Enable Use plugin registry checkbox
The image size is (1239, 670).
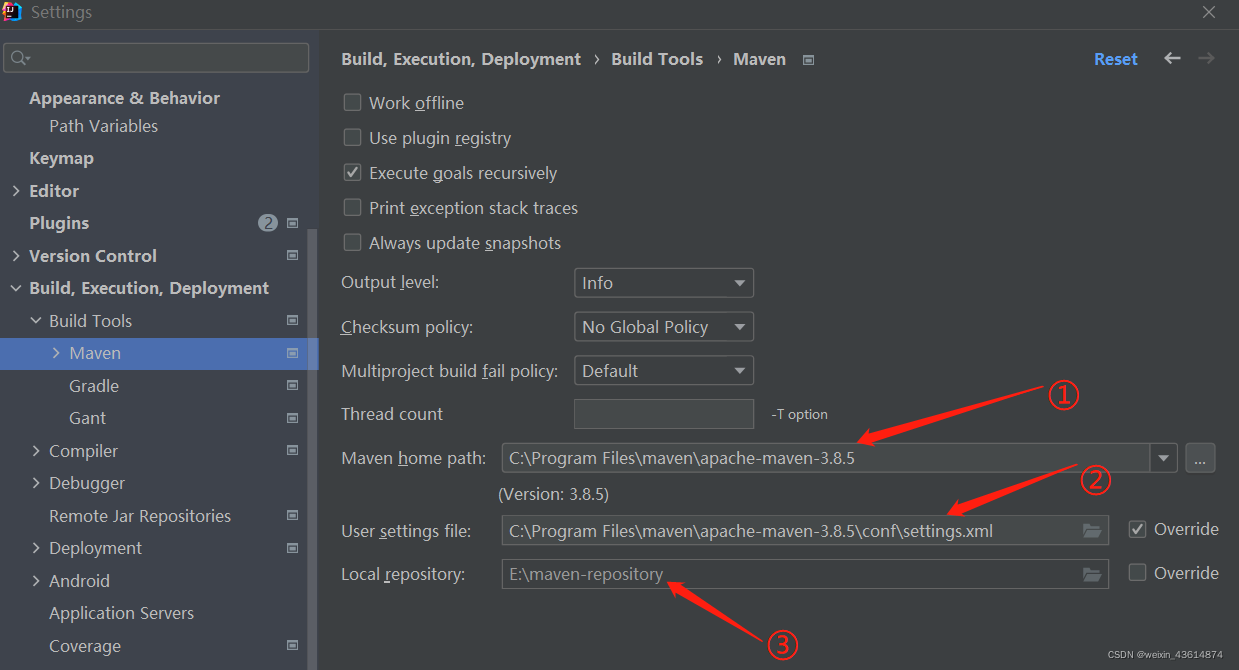(x=352, y=138)
